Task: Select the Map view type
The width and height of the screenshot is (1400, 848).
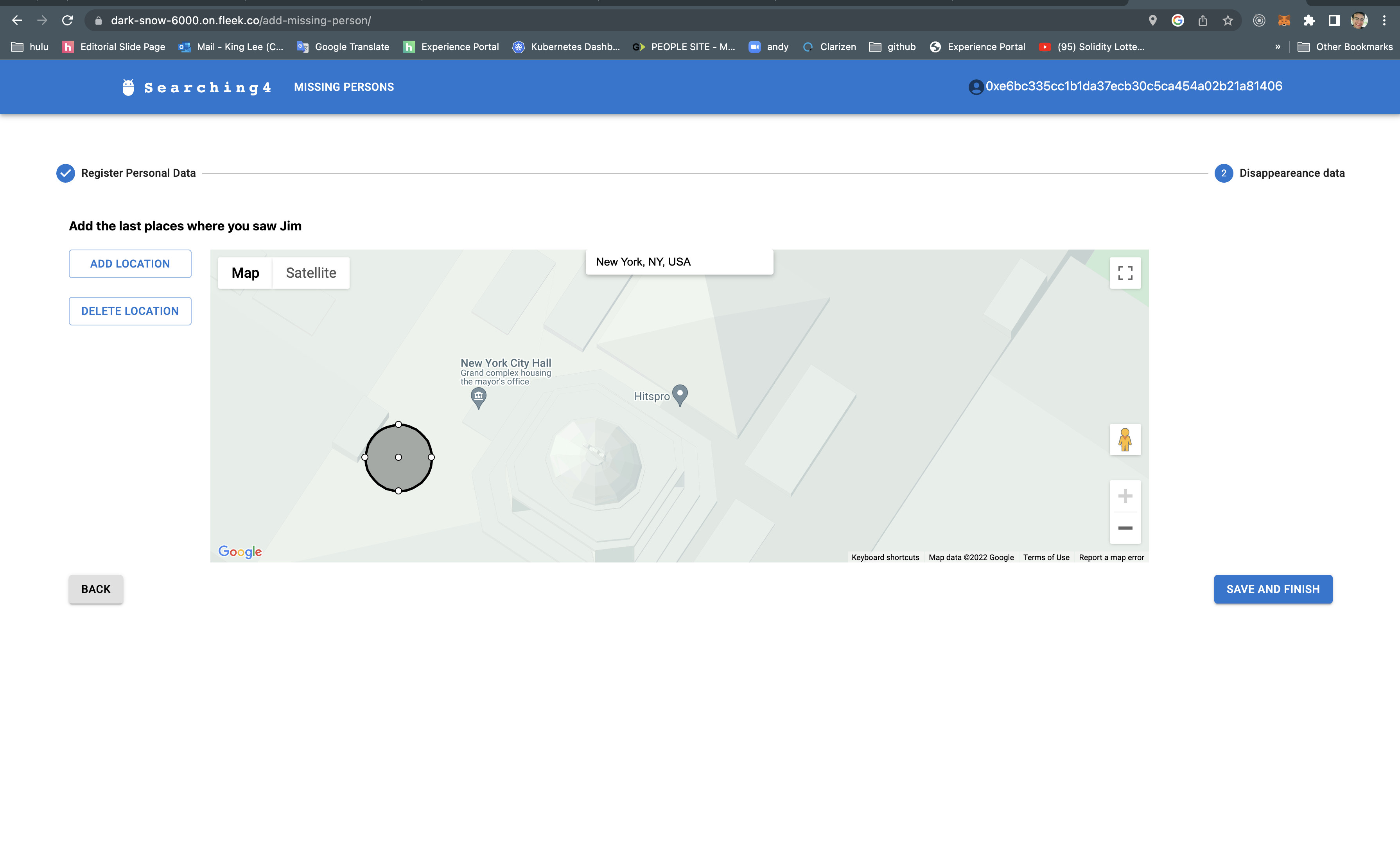Action: click(x=245, y=273)
